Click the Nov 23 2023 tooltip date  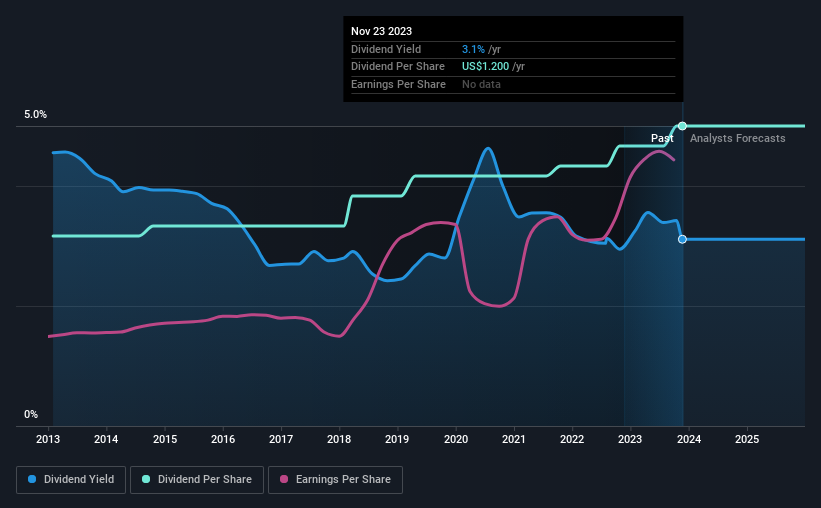tap(381, 31)
